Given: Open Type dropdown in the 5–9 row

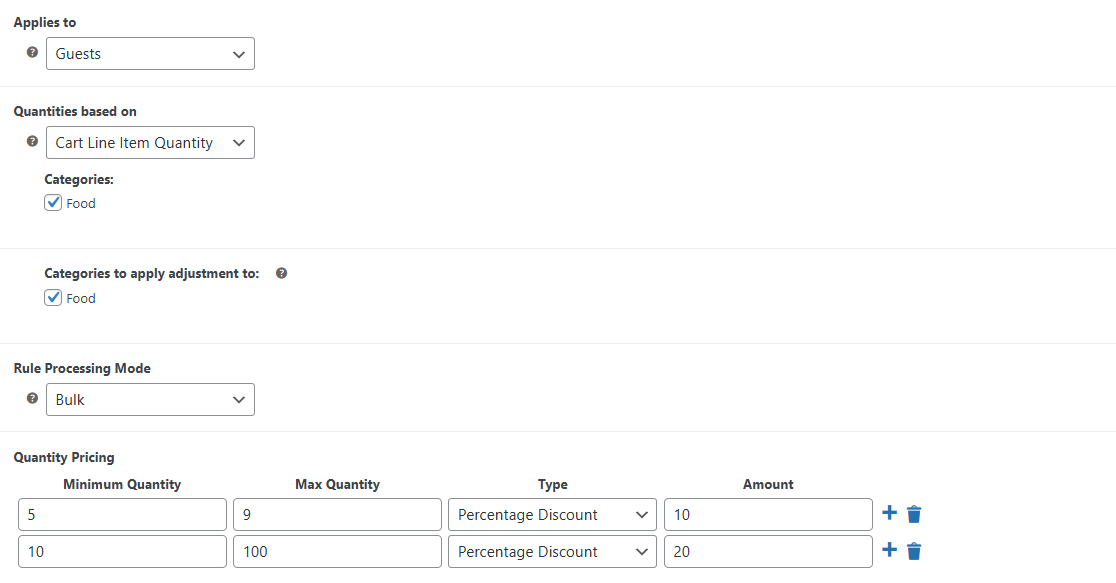Looking at the screenshot, I should click(x=552, y=515).
